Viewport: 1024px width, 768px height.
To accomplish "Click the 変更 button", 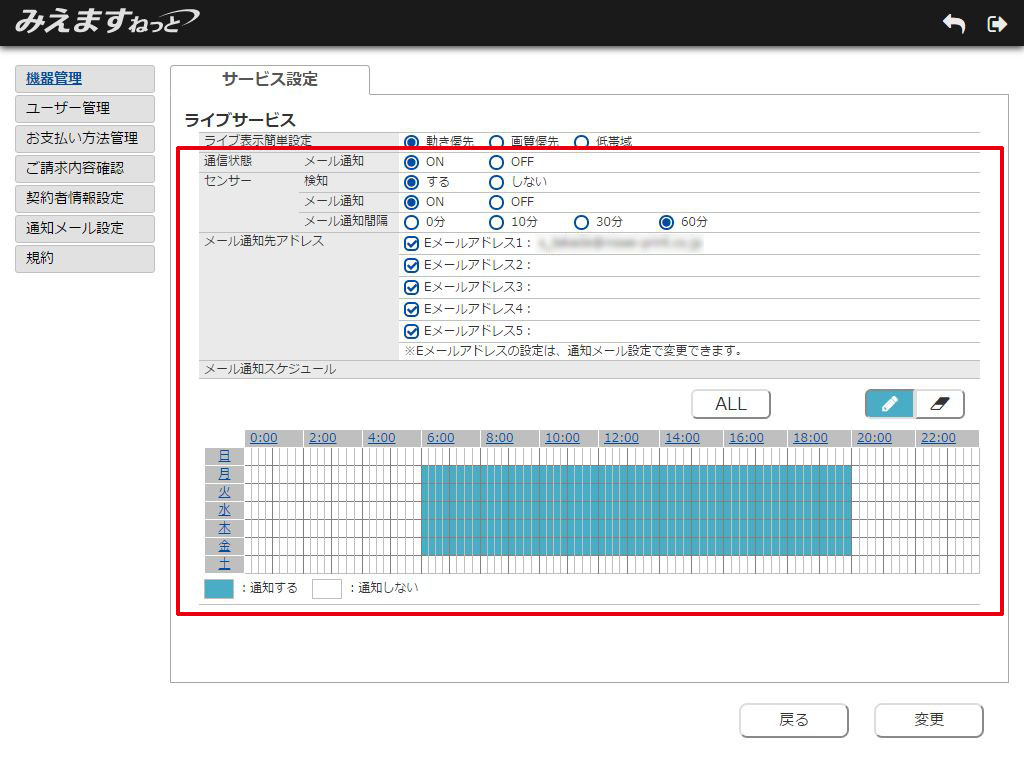I will tap(928, 720).
